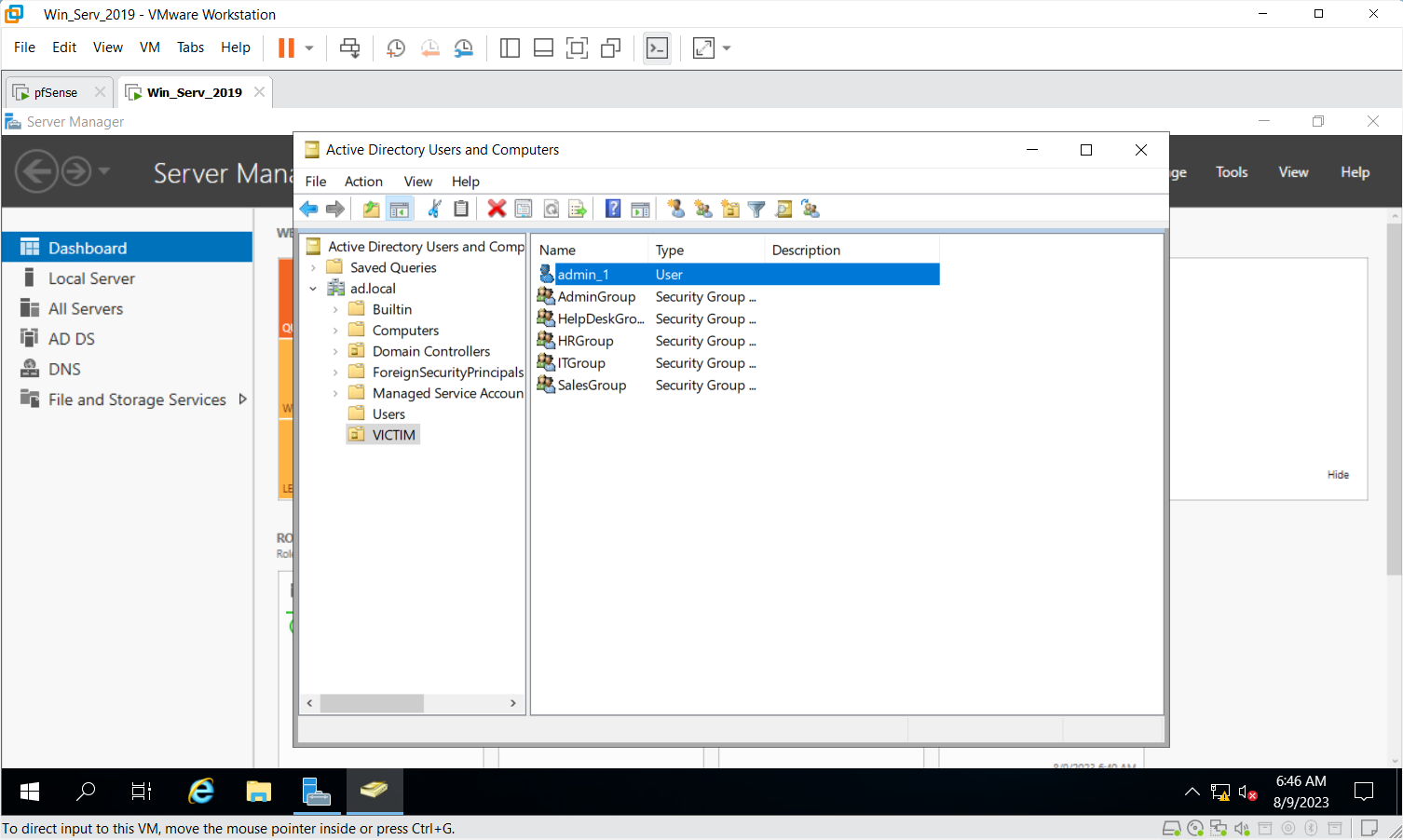Delete the selected object with red X

tap(497, 209)
